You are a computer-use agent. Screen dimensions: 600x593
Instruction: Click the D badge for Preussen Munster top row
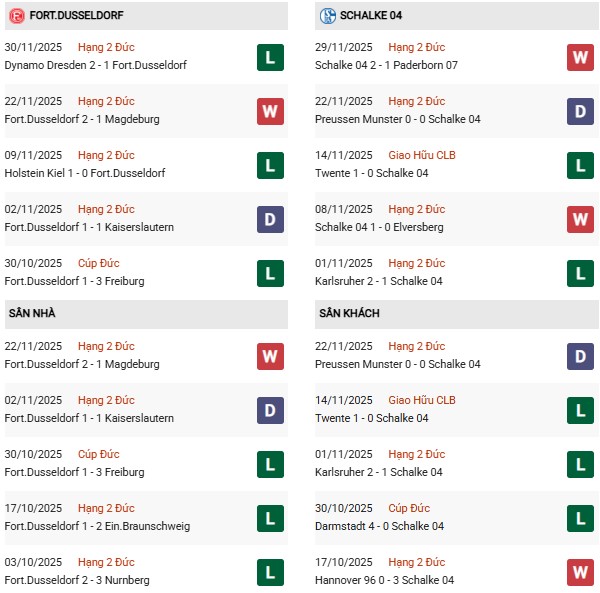point(580,111)
